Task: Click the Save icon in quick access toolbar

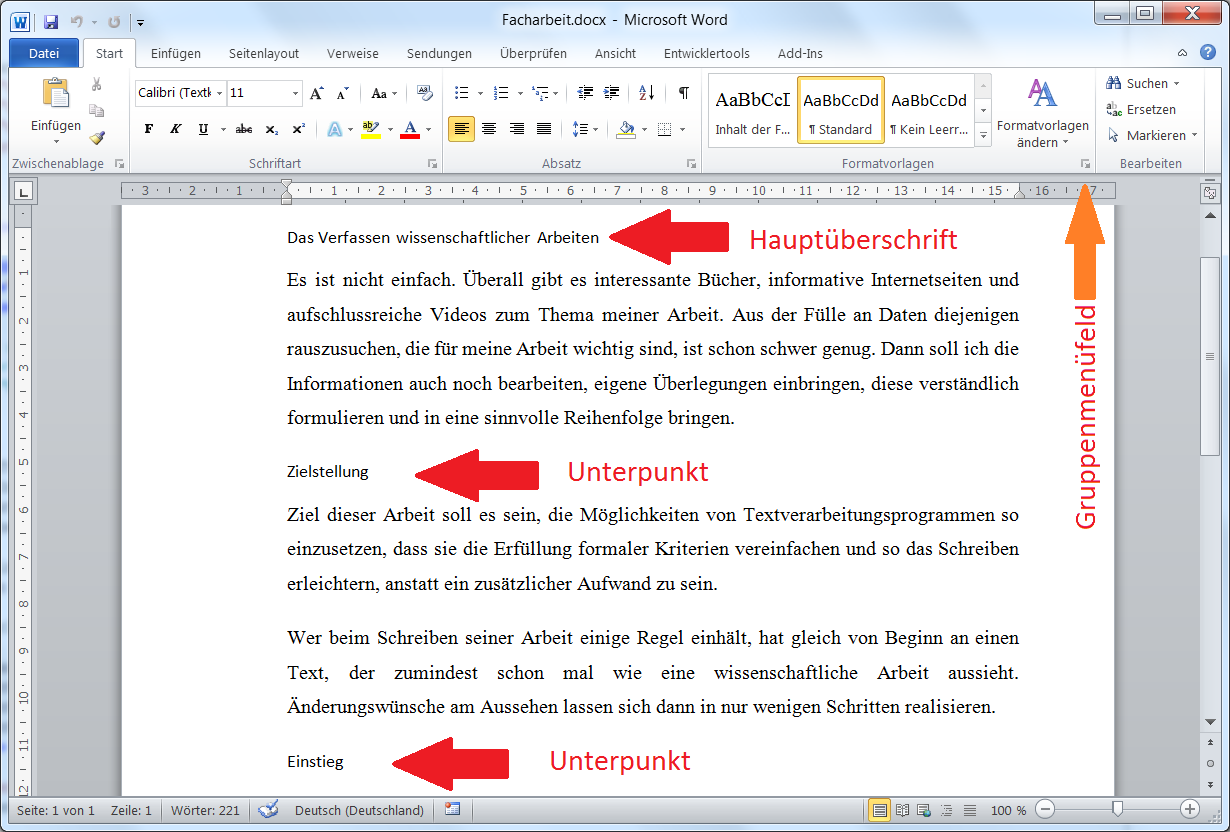Action: pos(51,20)
